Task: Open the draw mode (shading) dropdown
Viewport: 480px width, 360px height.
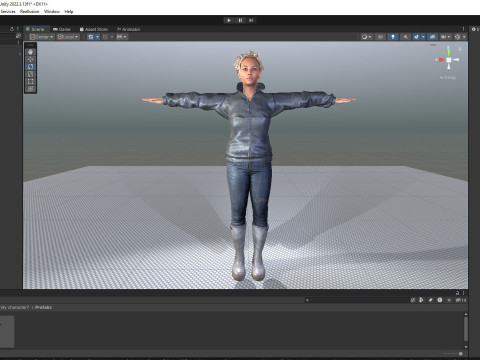Action: pyautogui.click(x=367, y=37)
